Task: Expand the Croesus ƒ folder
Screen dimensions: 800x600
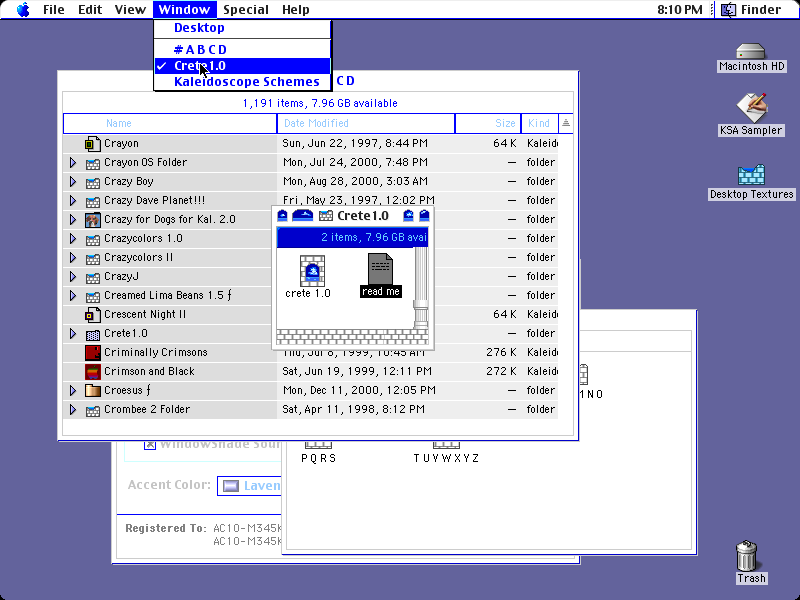Action: (72, 390)
